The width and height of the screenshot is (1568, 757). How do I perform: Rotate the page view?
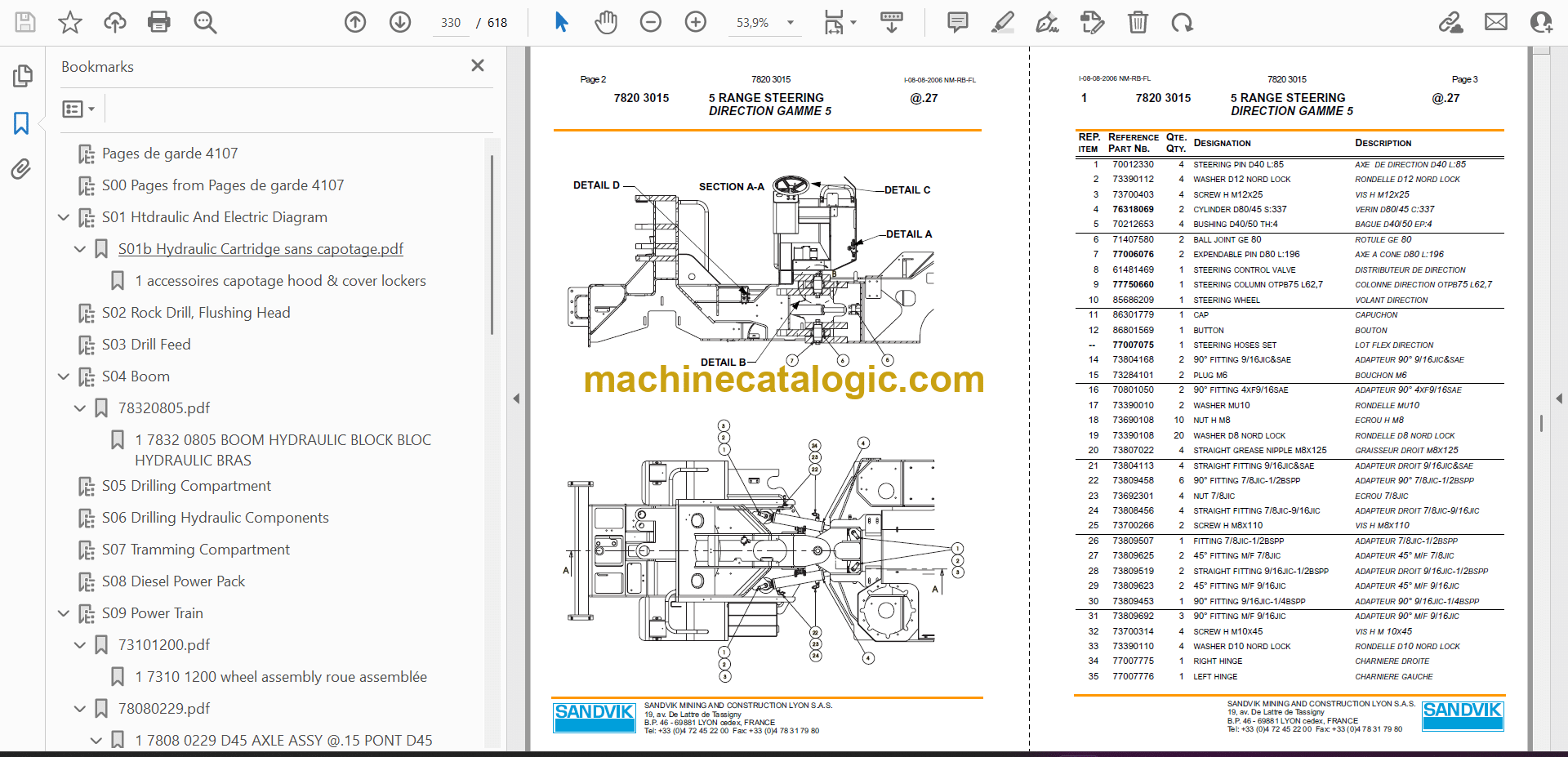pyautogui.click(x=1182, y=22)
